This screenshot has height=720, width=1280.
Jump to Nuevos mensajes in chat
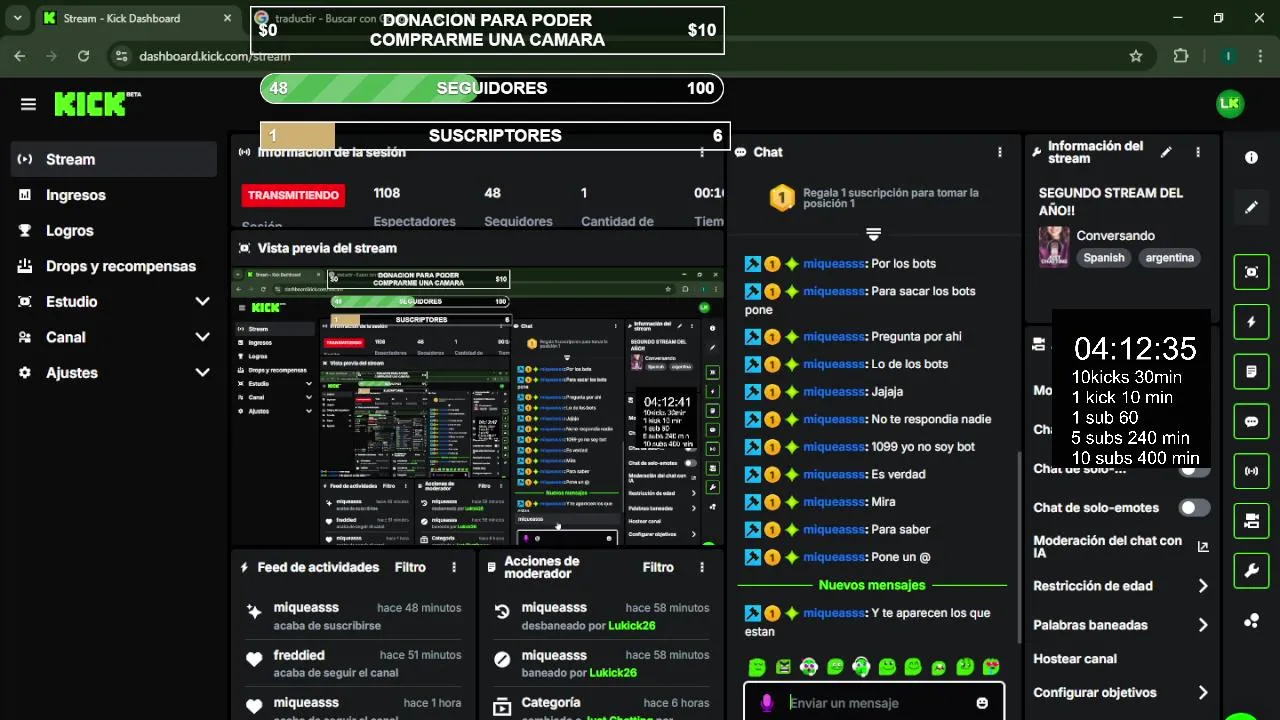(872, 585)
